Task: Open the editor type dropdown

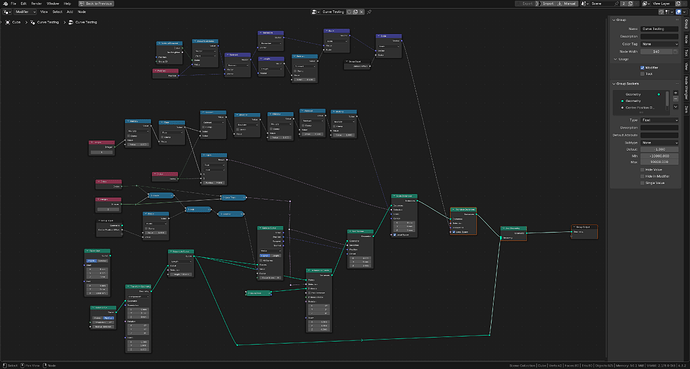Action: coord(7,12)
